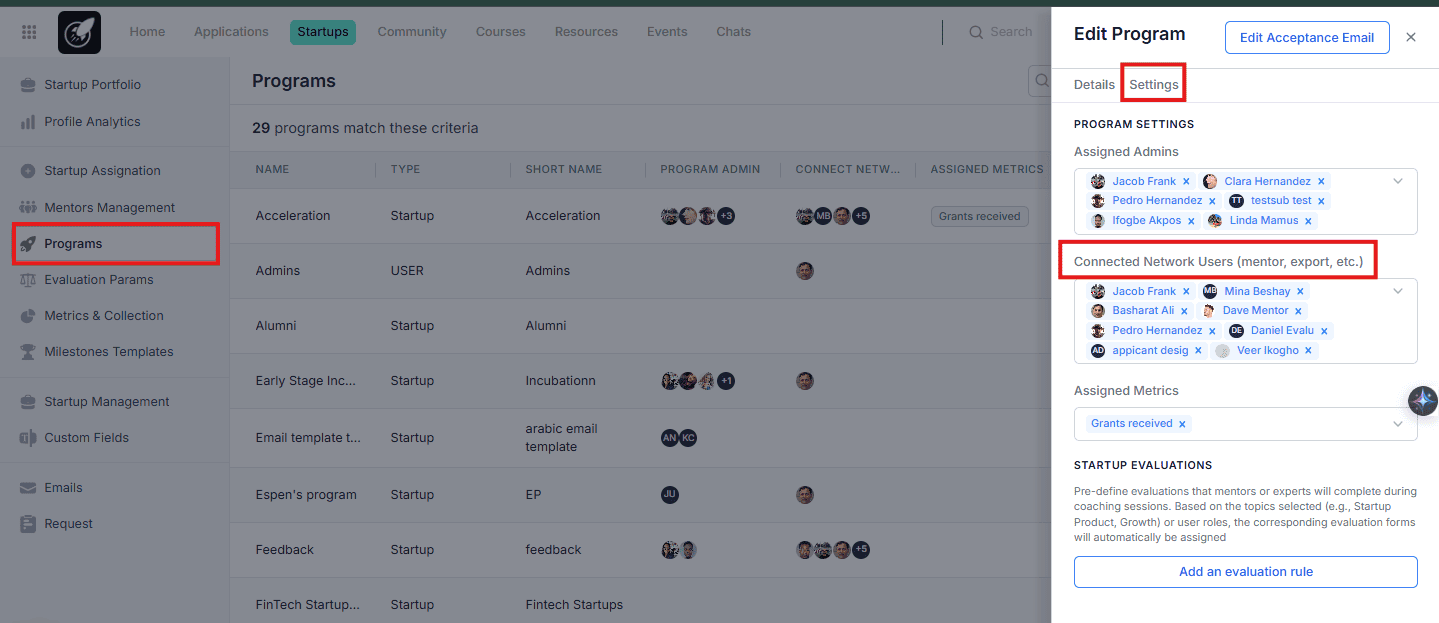Click Add an evaluation rule button
Viewport: 1439px width, 623px height.
coord(1245,572)
